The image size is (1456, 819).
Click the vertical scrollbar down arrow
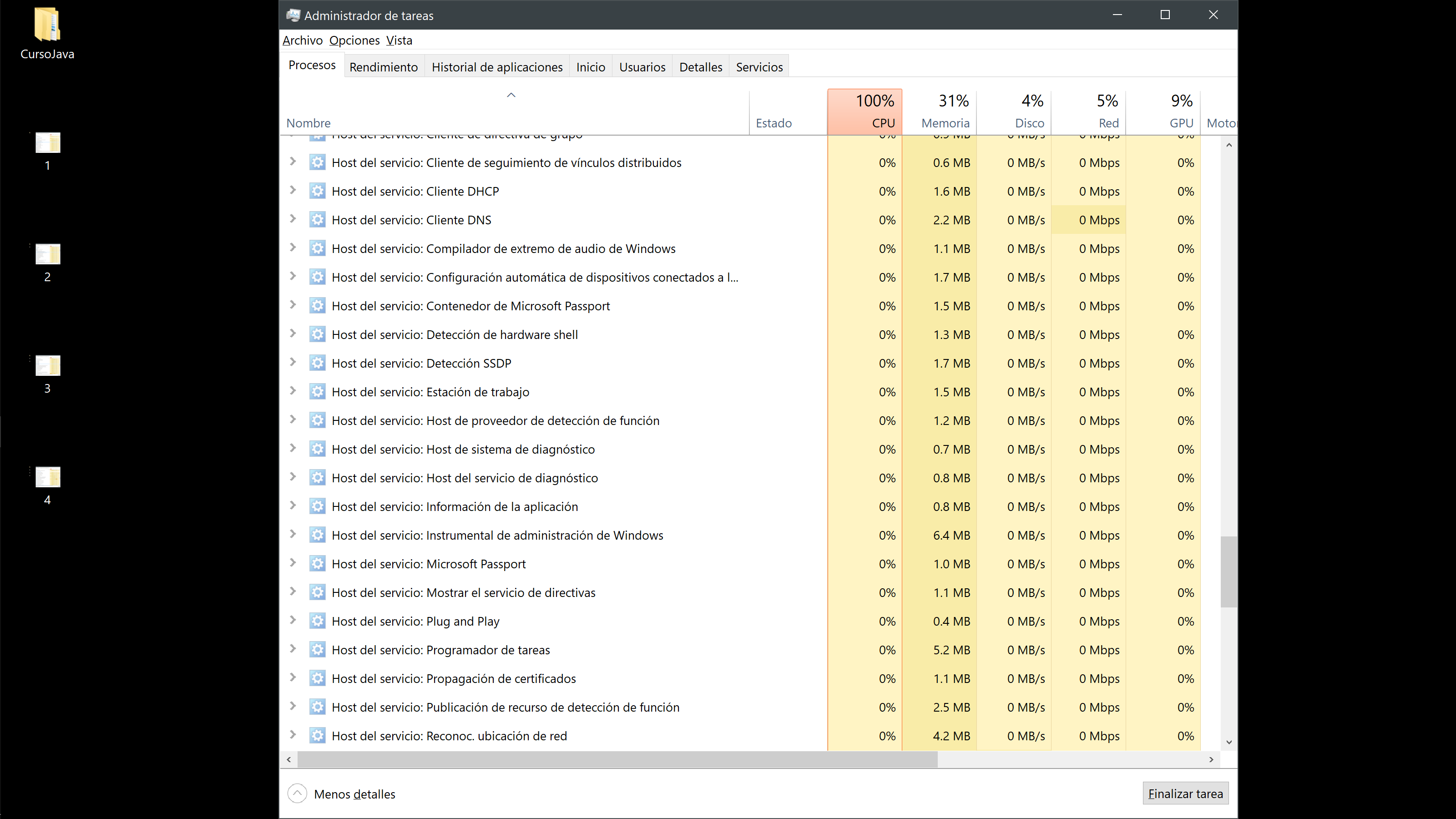1229,742
